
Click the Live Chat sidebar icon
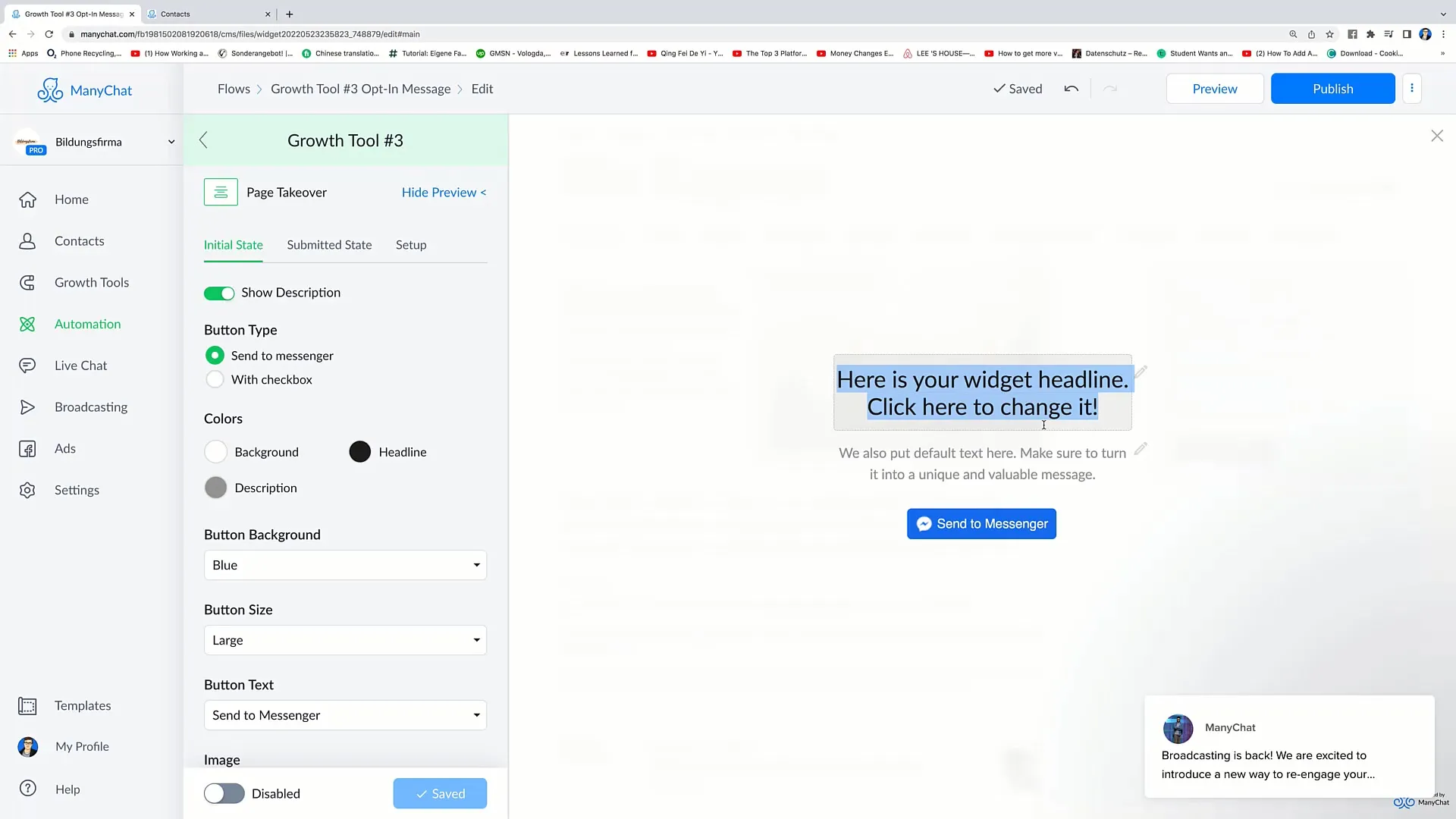(27, 365)
